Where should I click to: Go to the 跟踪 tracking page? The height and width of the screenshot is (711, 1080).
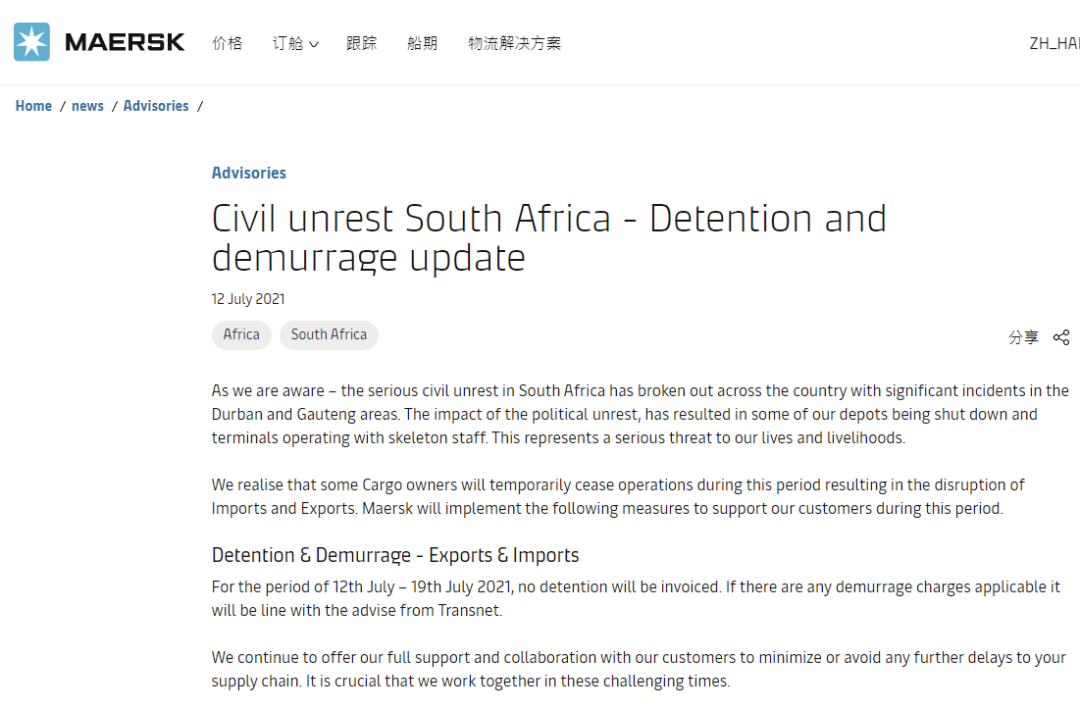coord(362,43)
